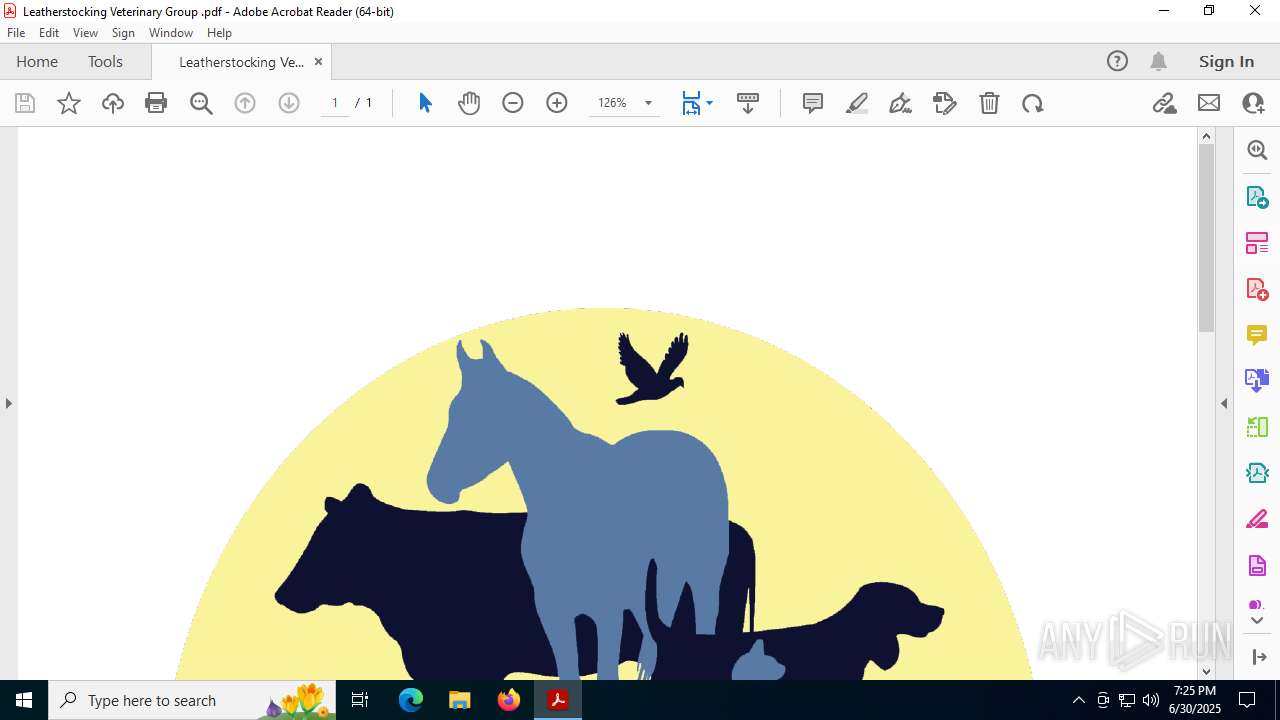Open the Help question mark icon
Screen dimensions: 1280x720
click(1117, 61)
